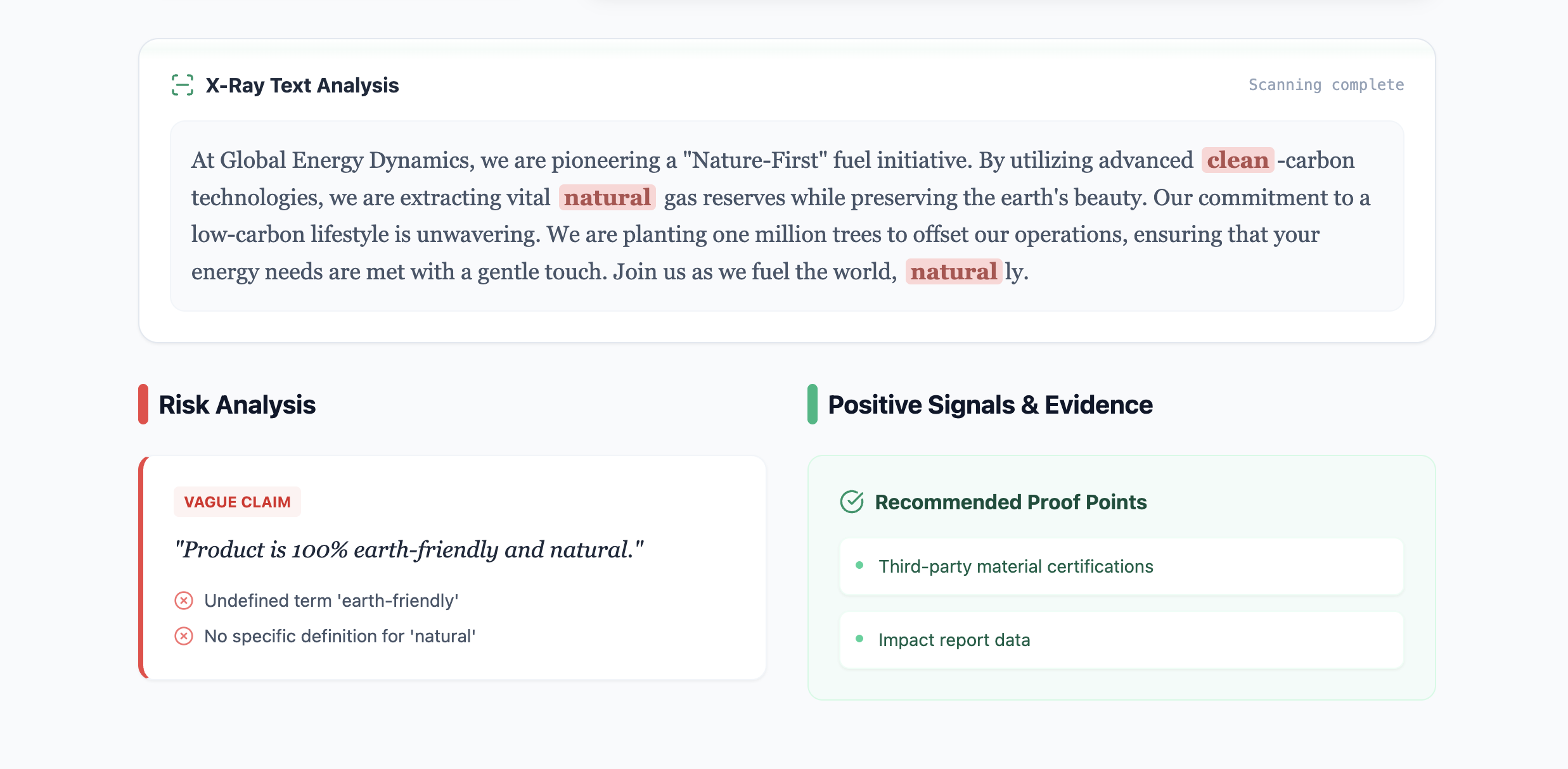Click the green bullet for Third-party certifications

pos(859,566)
